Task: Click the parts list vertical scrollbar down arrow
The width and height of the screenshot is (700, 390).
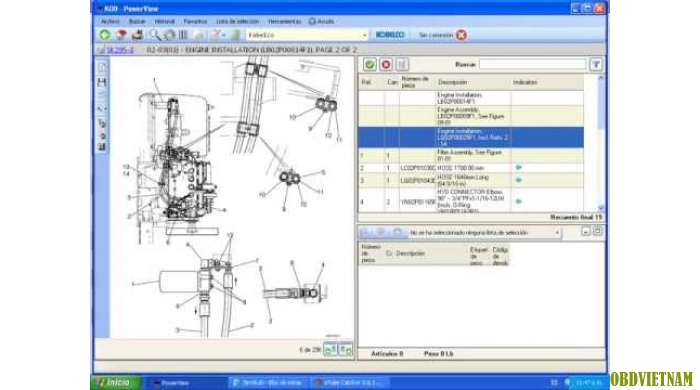Action: 600,208
